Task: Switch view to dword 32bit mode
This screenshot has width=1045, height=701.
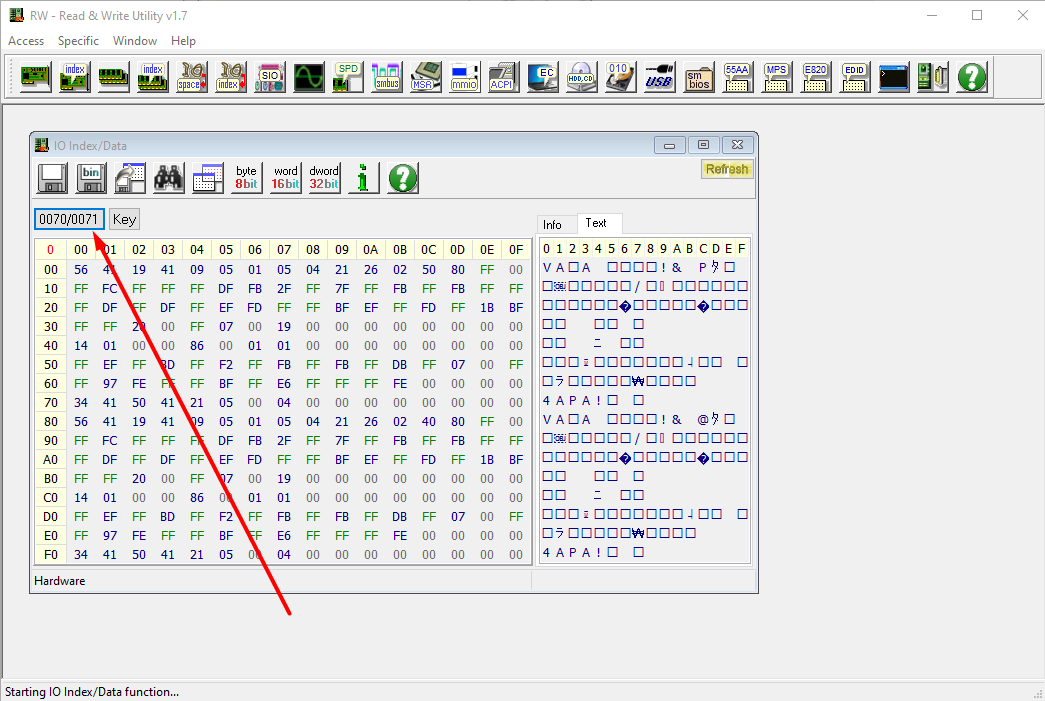Action: [x=324, y=178]
